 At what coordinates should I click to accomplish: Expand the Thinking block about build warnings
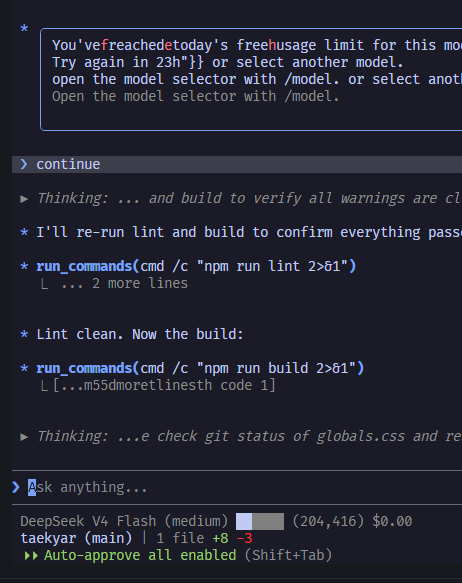(x=241, y=199)
